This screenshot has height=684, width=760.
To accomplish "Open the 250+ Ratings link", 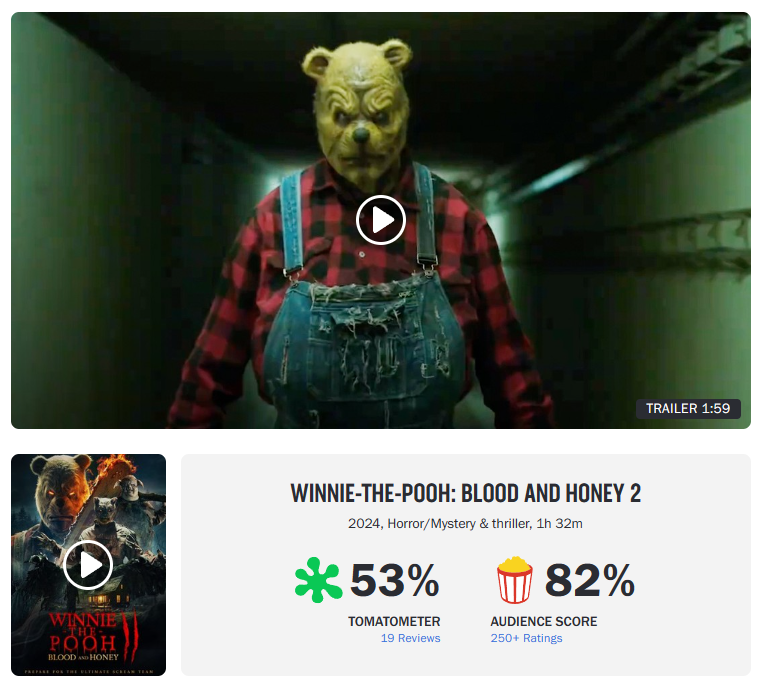I will click(526, 638).
